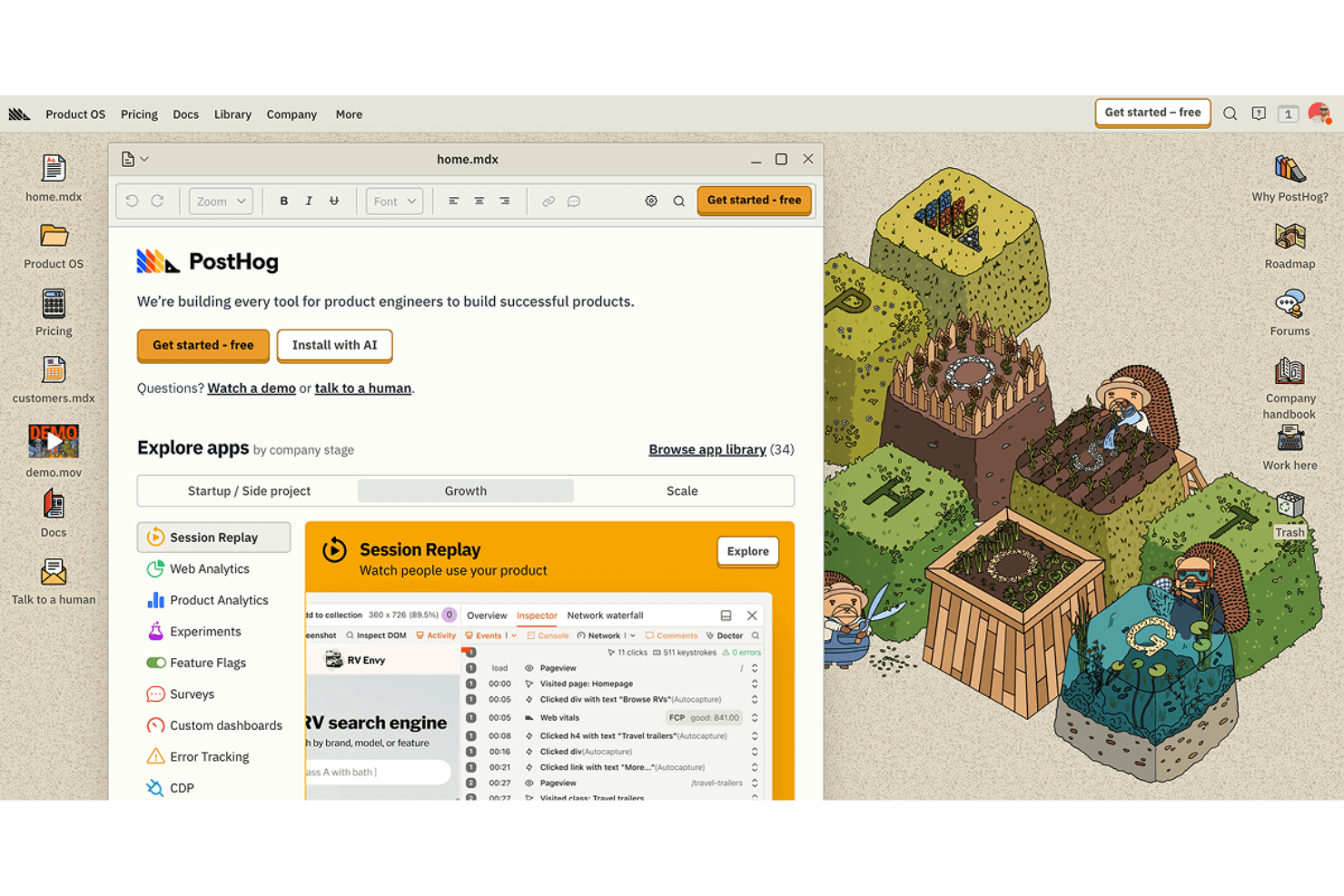The image size is (1344, 896).
Task: Switch company stage to Scale
Action: 681,491
